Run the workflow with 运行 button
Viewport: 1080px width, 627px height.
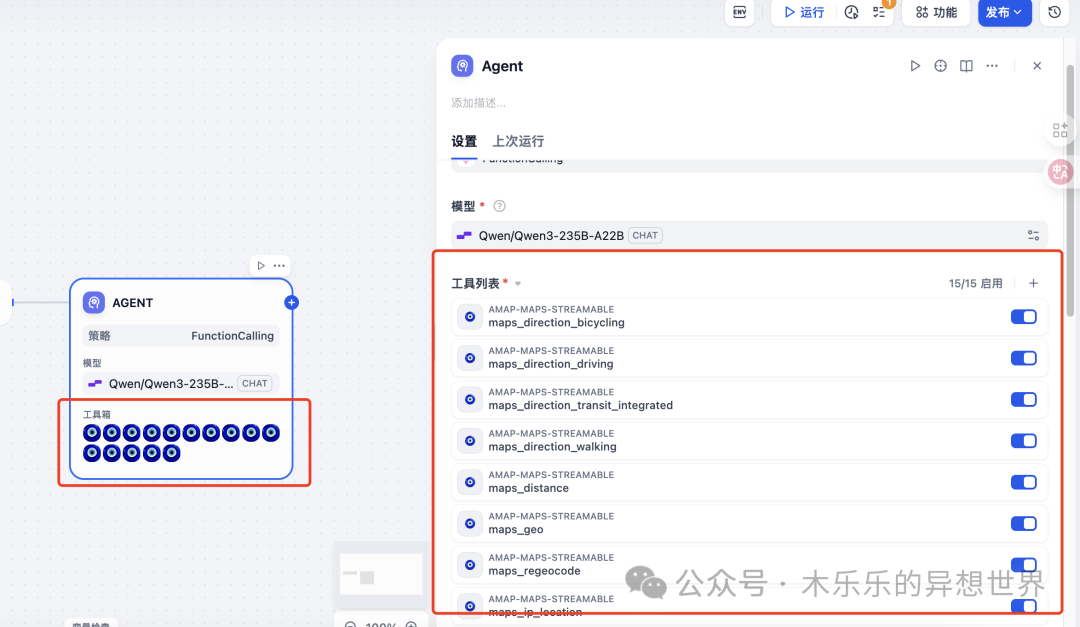[x=804, y=12]
